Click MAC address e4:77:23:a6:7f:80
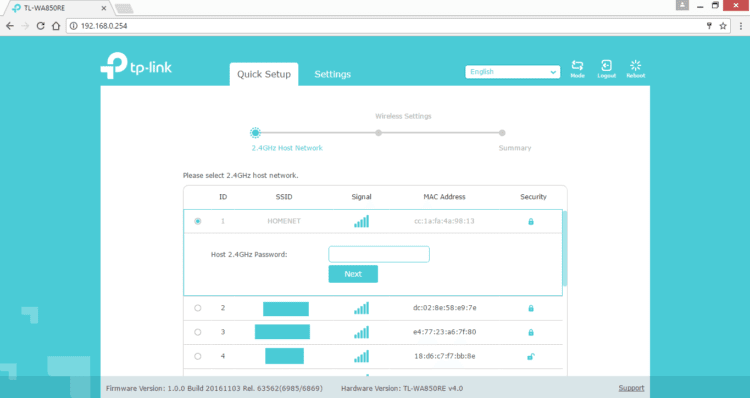 [x=445, y=332]
